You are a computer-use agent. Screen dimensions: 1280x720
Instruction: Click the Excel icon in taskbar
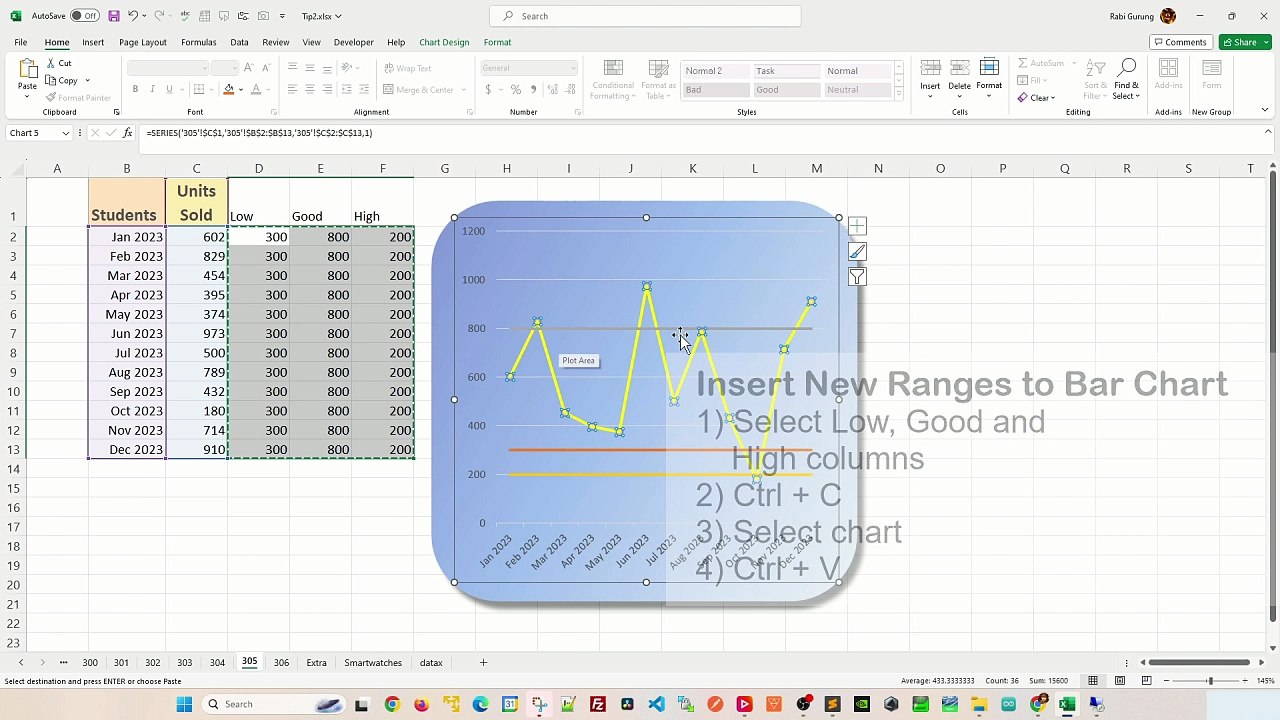coord(1067,704)
